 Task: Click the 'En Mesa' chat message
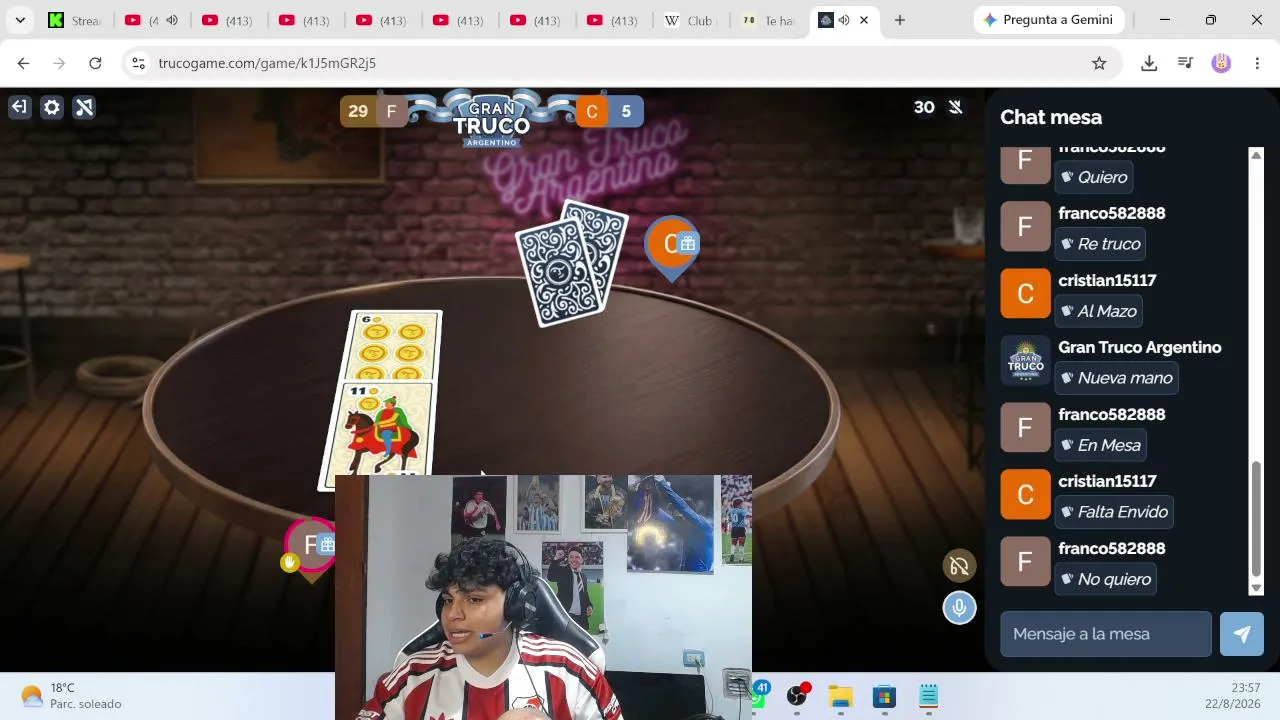(1100, 445)
